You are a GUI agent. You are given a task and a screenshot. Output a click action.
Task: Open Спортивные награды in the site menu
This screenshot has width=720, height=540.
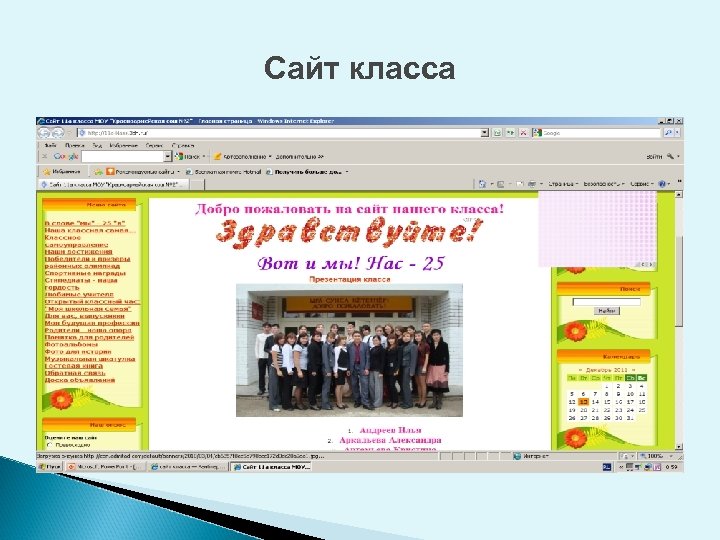85,273
